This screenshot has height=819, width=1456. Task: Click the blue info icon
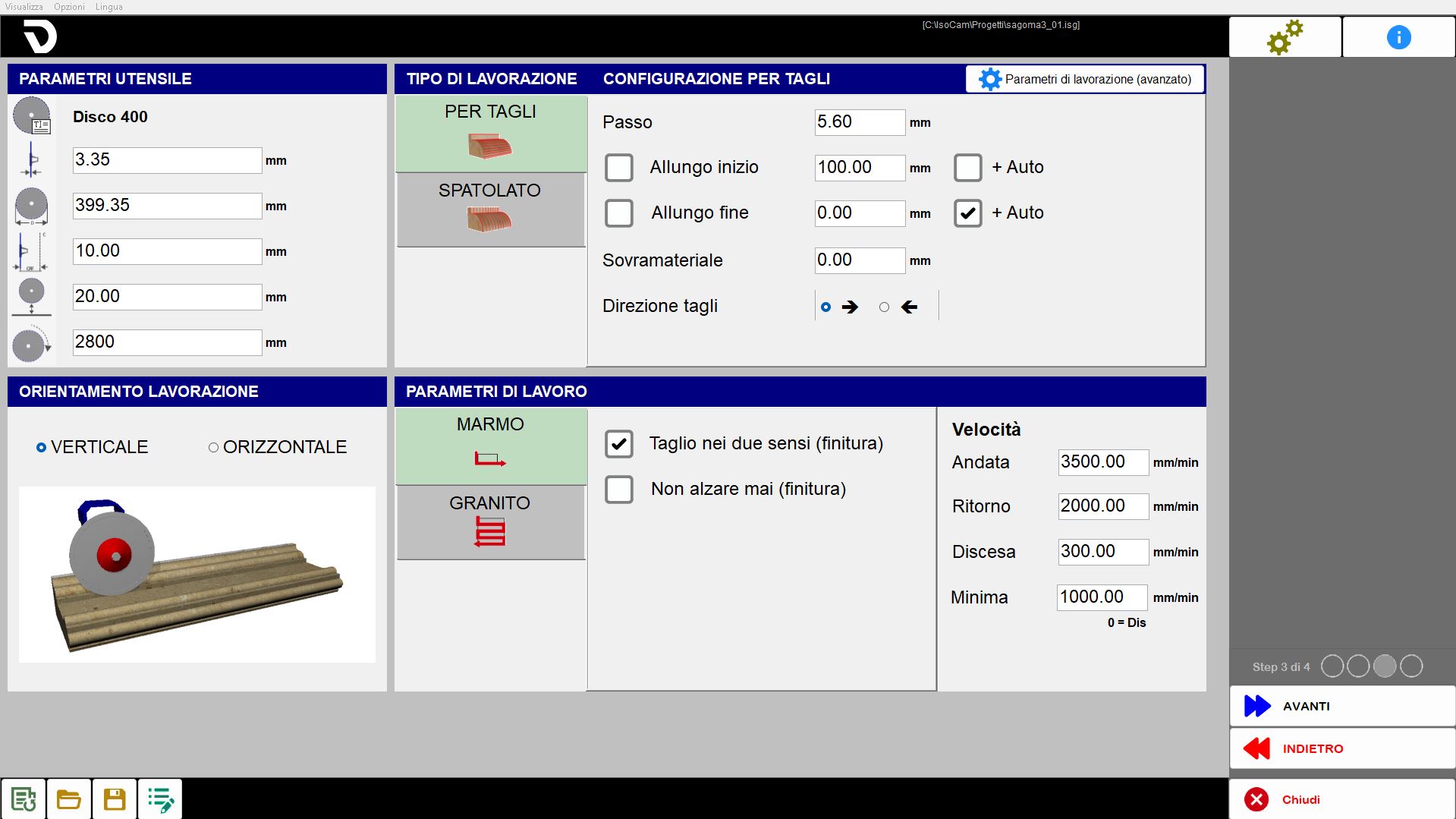[x=1398, y=37]
